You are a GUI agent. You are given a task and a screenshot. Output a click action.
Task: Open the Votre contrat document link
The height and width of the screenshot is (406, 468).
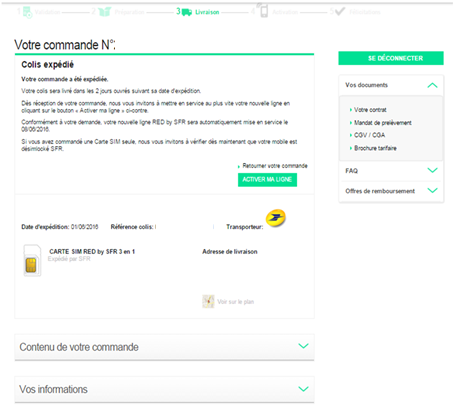tap(370, 110)
